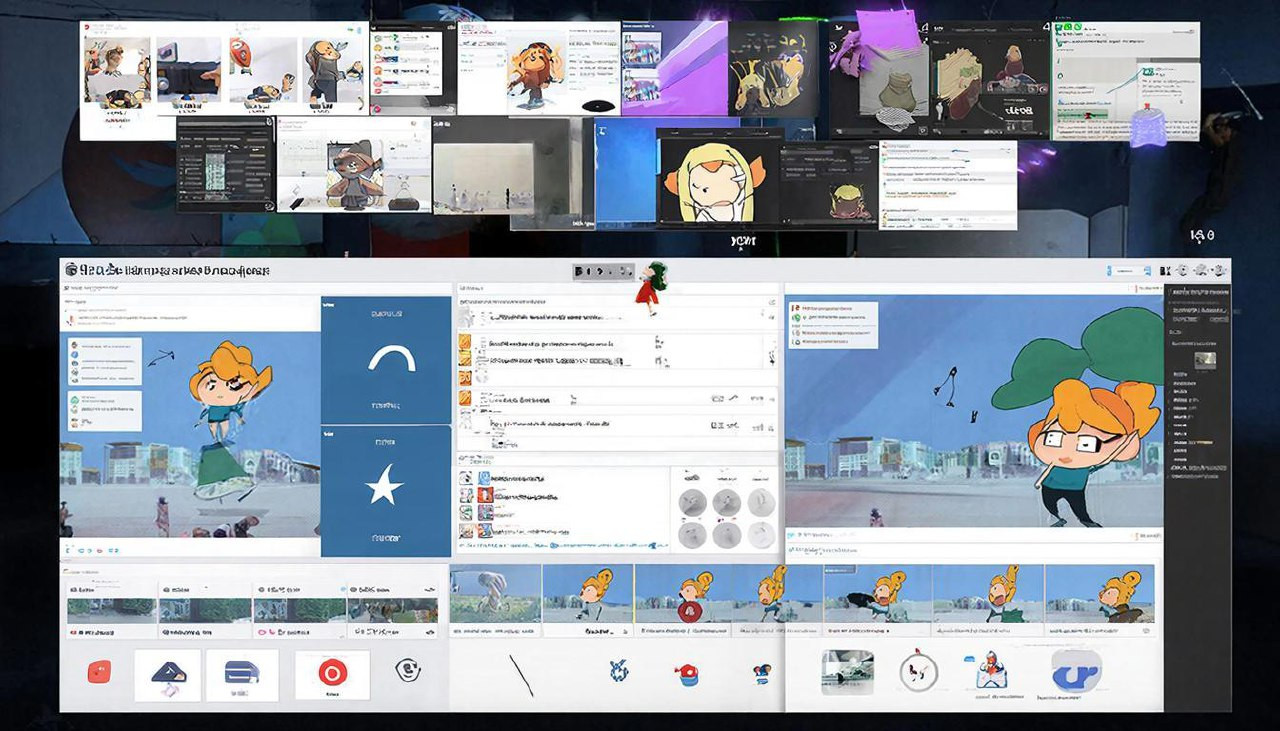Open the purple gradient window thumbnail at top

674,68
